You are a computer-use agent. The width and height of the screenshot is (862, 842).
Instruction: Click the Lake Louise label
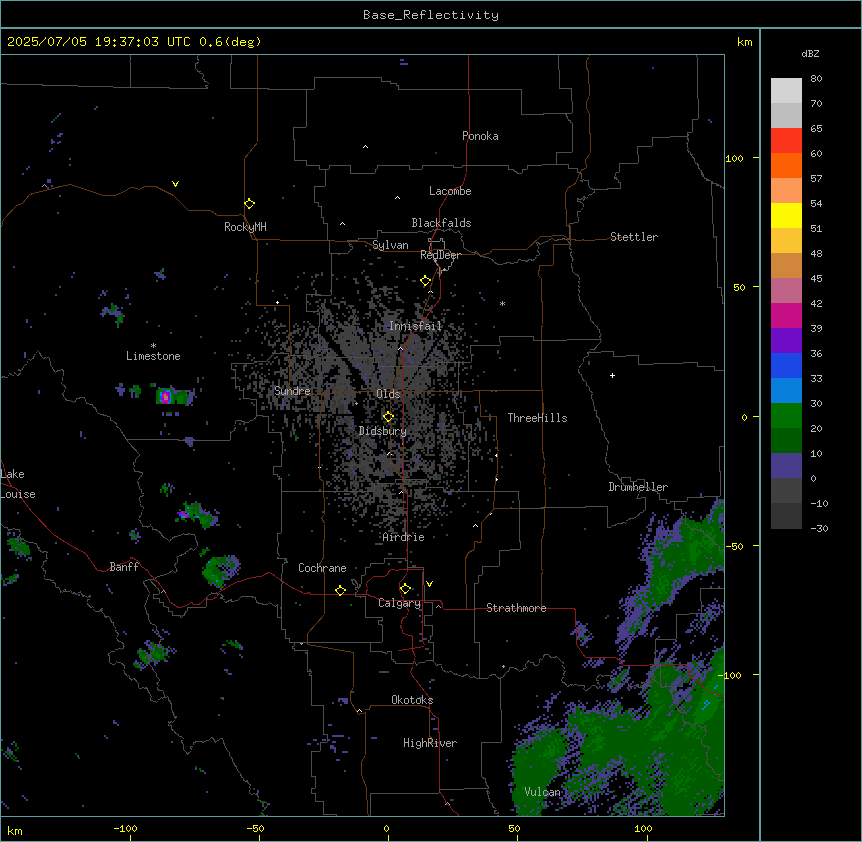(x=18, y=484)
